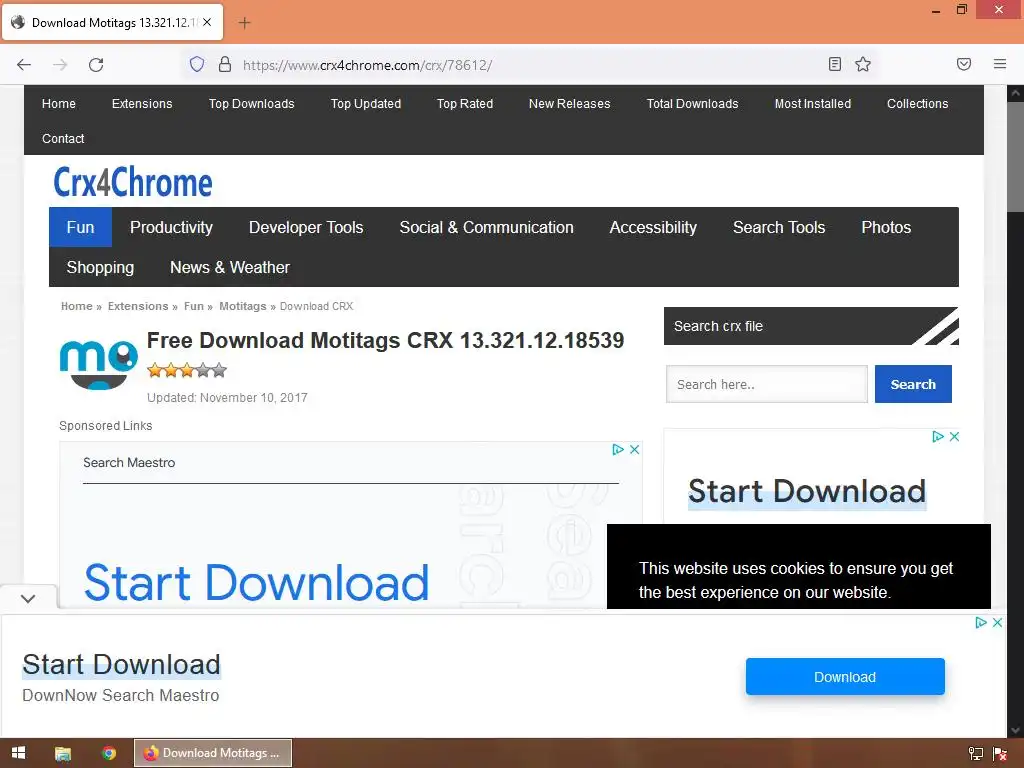Click the Motitags extension logo
Image resolution: width=1024 pixels, height=768 pixels.
(x=99, y=364)
